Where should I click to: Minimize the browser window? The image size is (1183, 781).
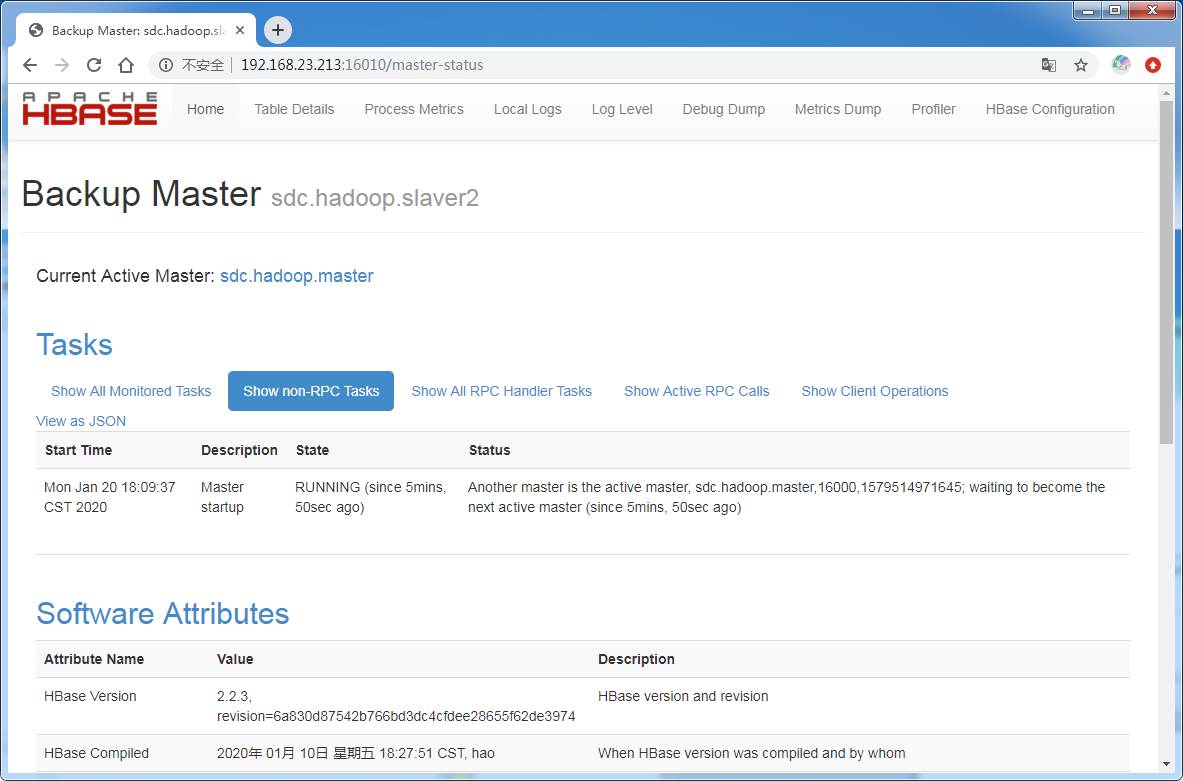[x=1088, y=11]
